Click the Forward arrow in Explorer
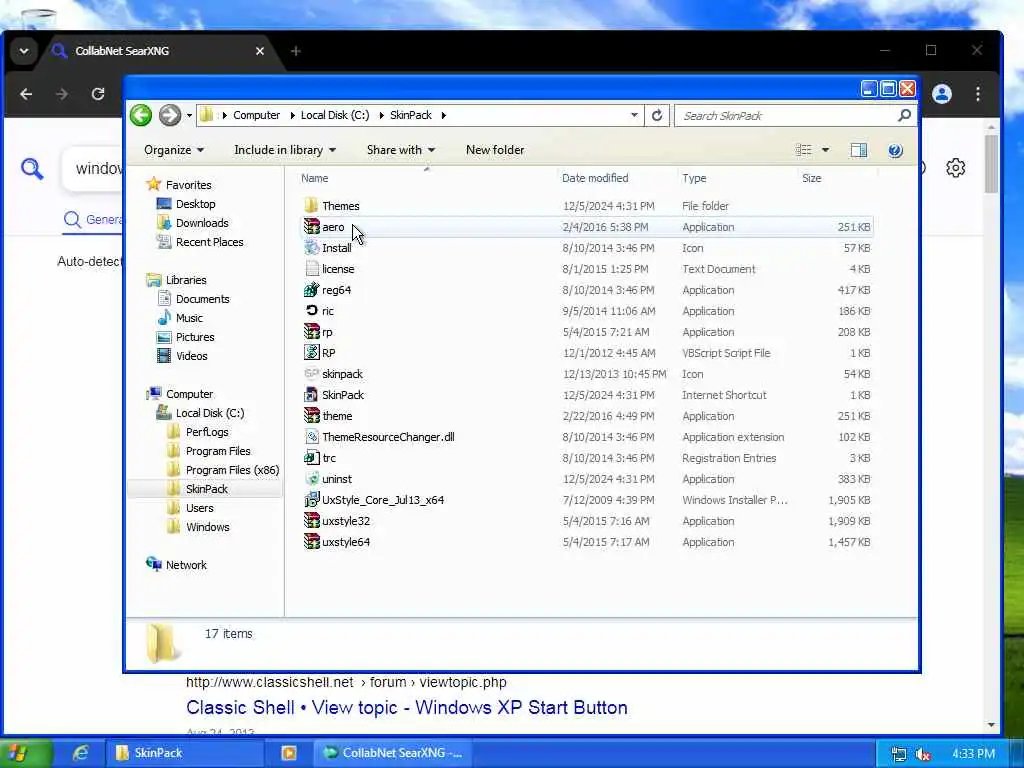The height and width of the screenshot is (768, 1024). (x=170, y=115)
